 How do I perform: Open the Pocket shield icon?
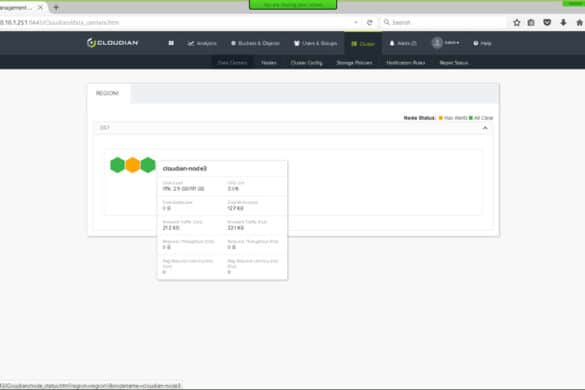547,22
